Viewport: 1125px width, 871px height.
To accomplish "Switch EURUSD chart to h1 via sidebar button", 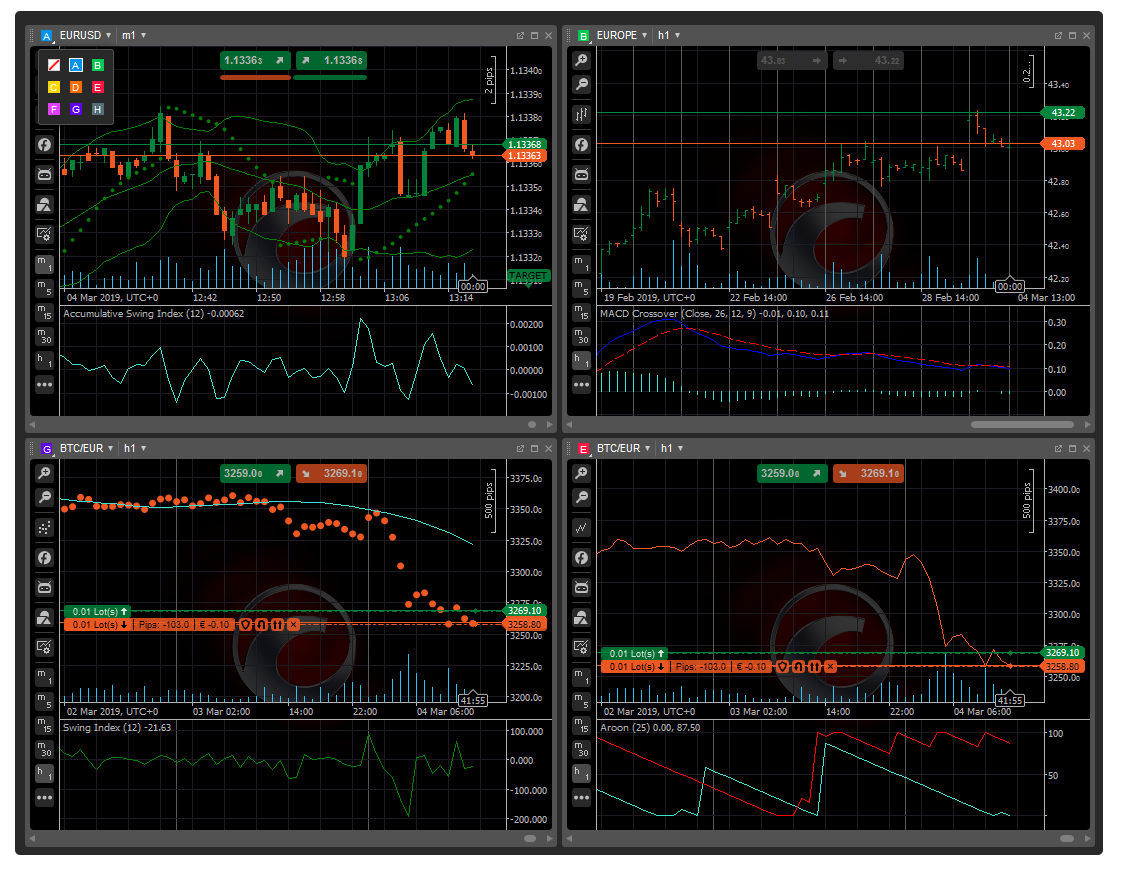I will [x=44, y=360].
